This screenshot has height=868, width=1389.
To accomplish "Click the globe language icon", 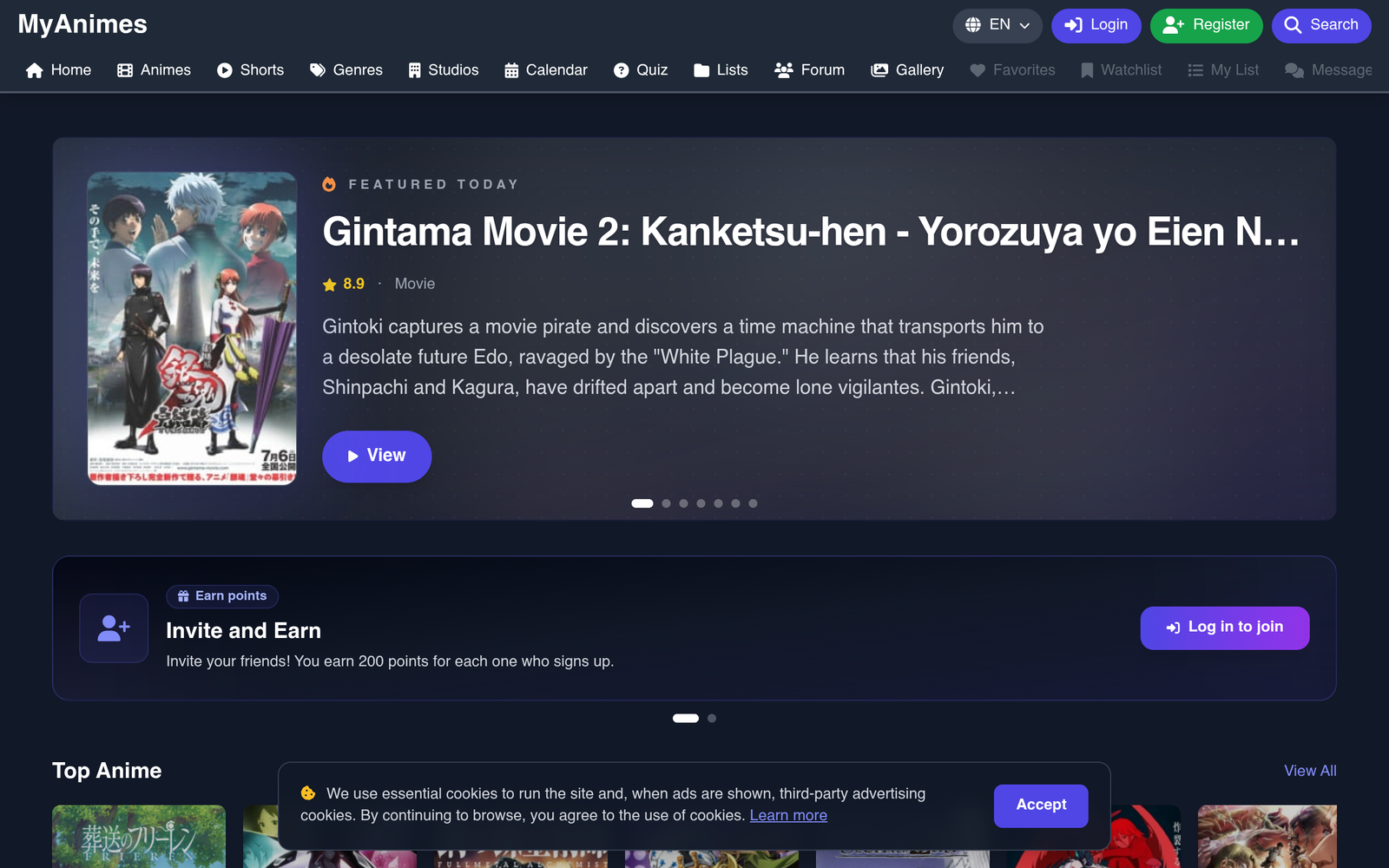I will click(973, 25).
